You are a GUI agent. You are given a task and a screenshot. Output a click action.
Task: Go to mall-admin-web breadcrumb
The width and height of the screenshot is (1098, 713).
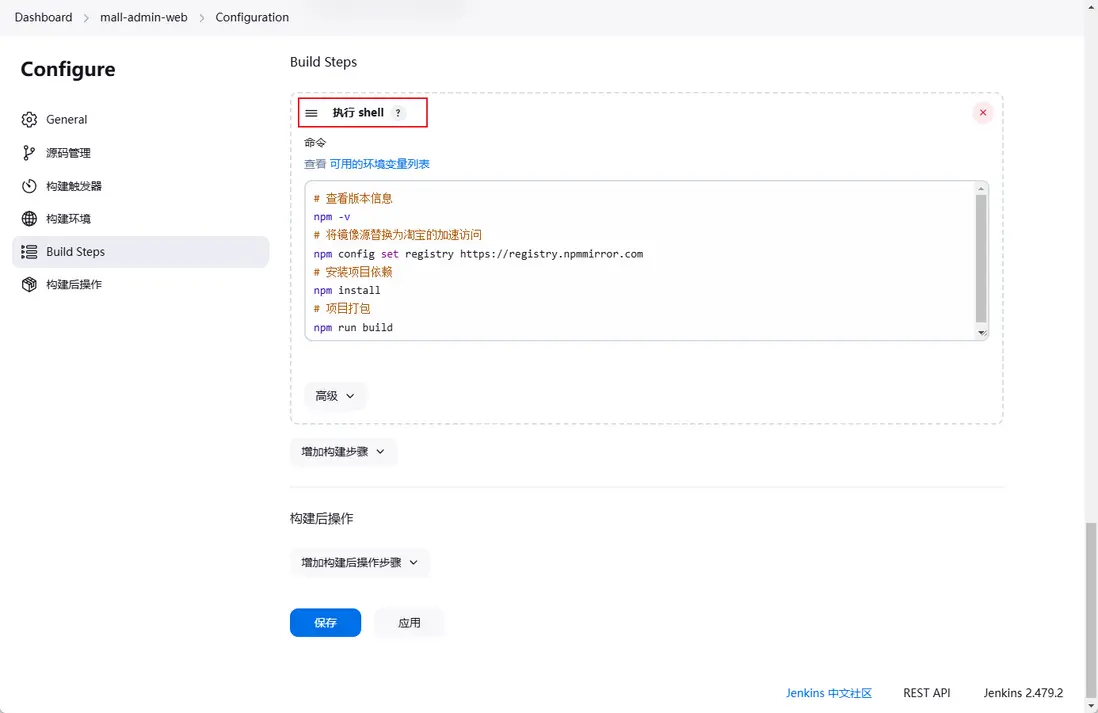(x=144, y=18)
